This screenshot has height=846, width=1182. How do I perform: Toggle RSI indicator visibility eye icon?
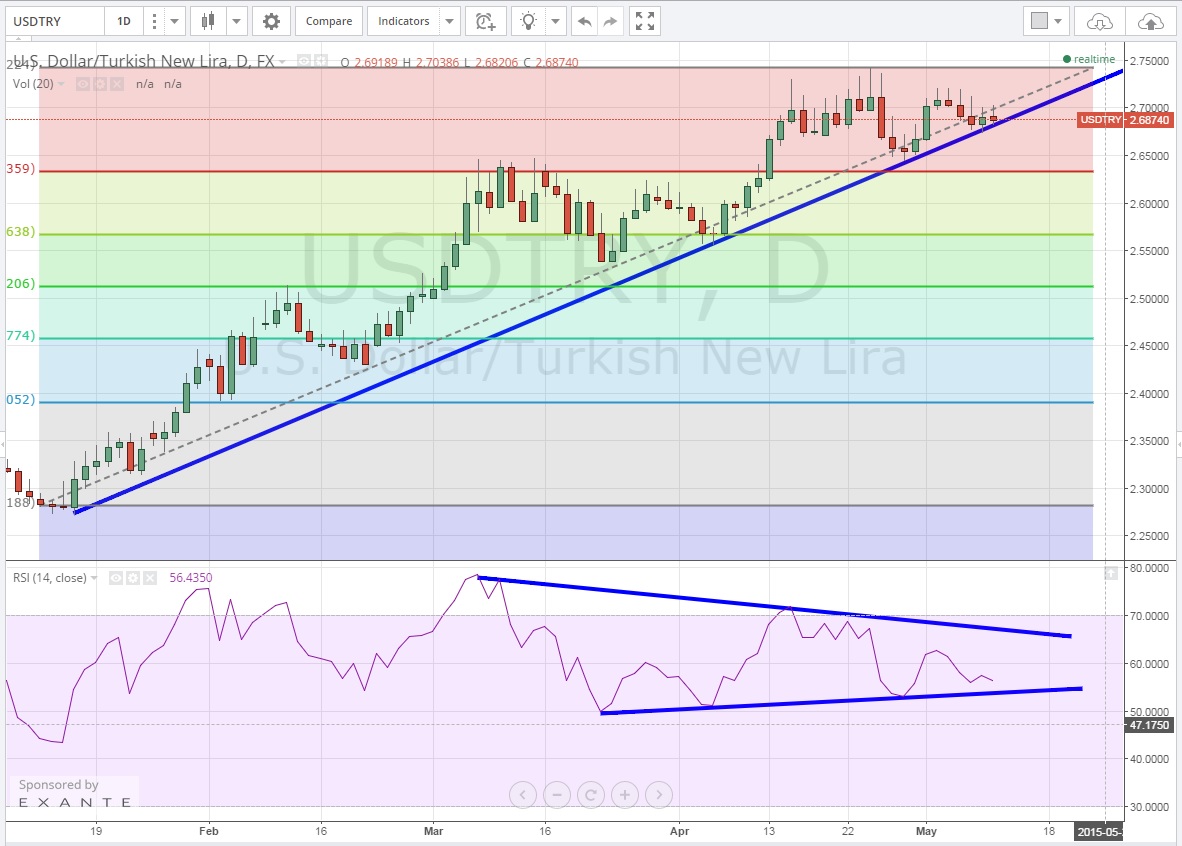click(116, 578)
